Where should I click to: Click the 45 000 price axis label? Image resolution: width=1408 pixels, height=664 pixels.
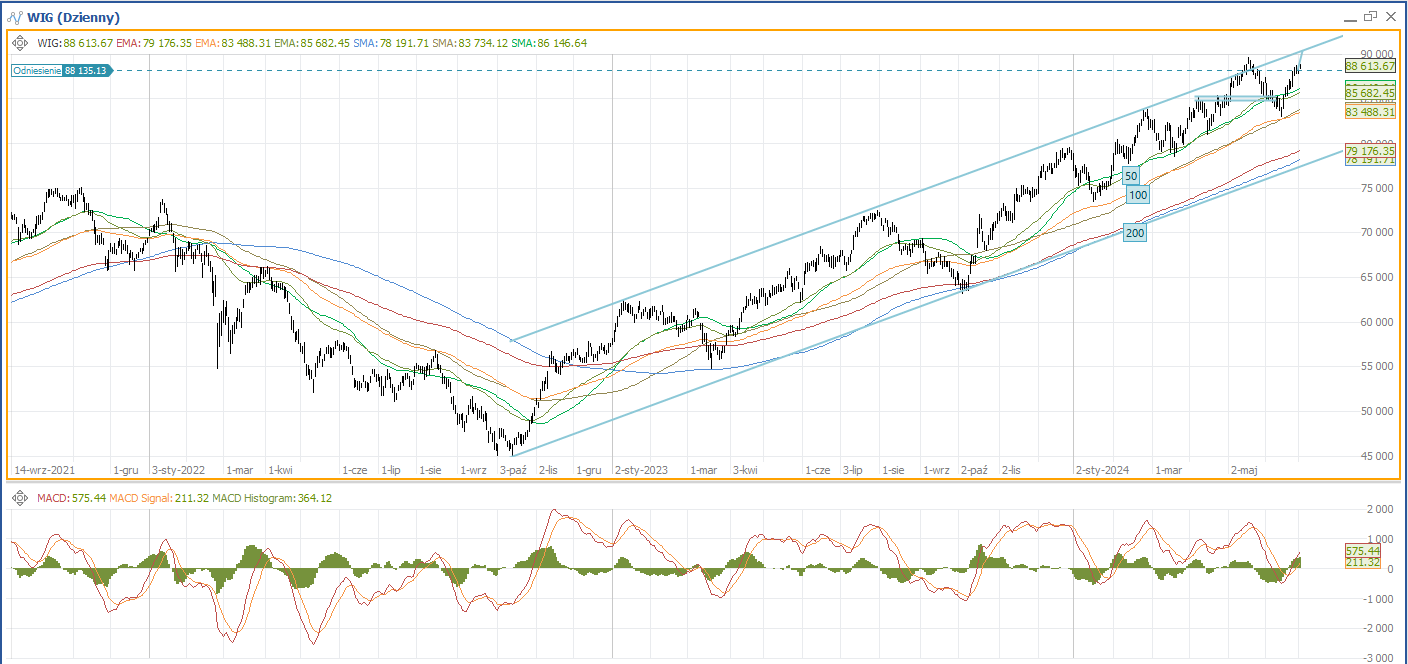tap(1377, 456)
